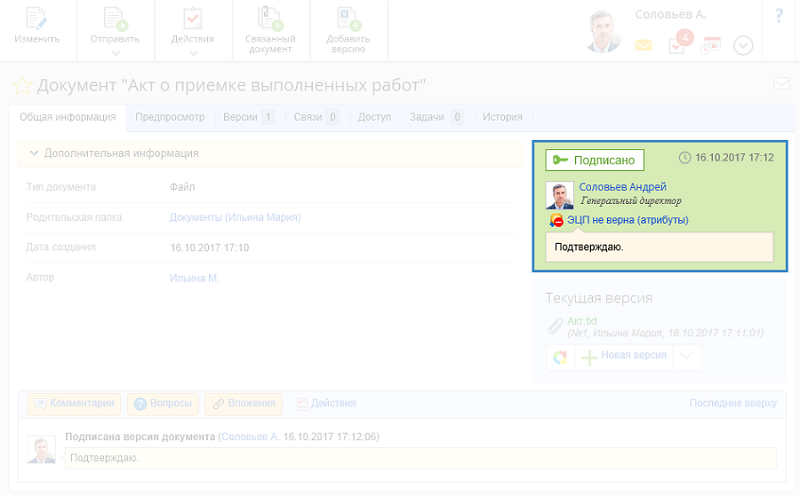
Task: Open tasks icon with badge 4
Action: coord(678,45)
